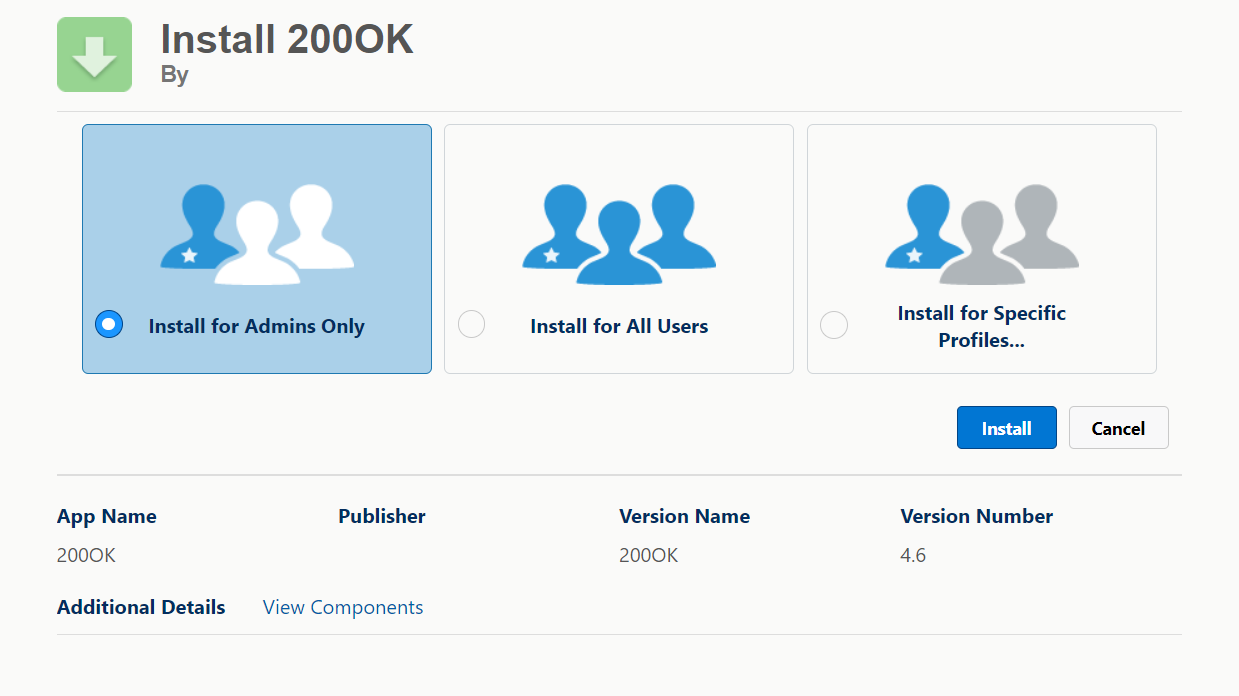The width and height of the screenshot is (1239, 696).
Task: Select the Install for Admins Only radio button
Action: click(109, 325)
